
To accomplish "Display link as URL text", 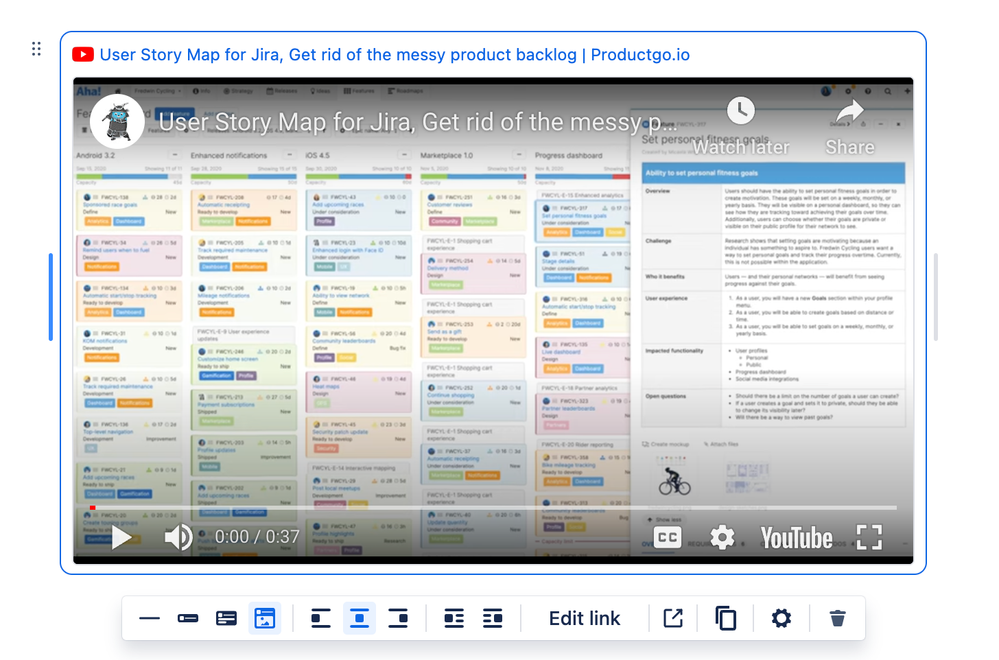I will 149,619.
